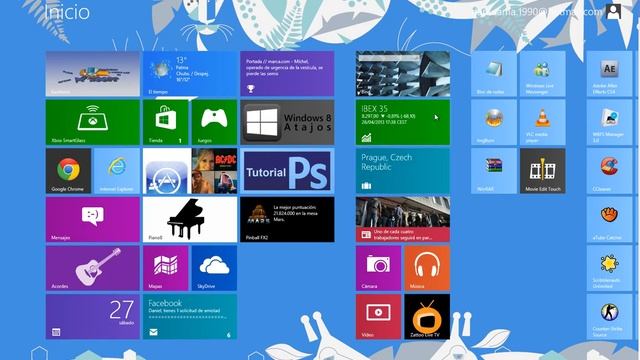Open the IBEX 35 finance tile

(x=403, y=122)
